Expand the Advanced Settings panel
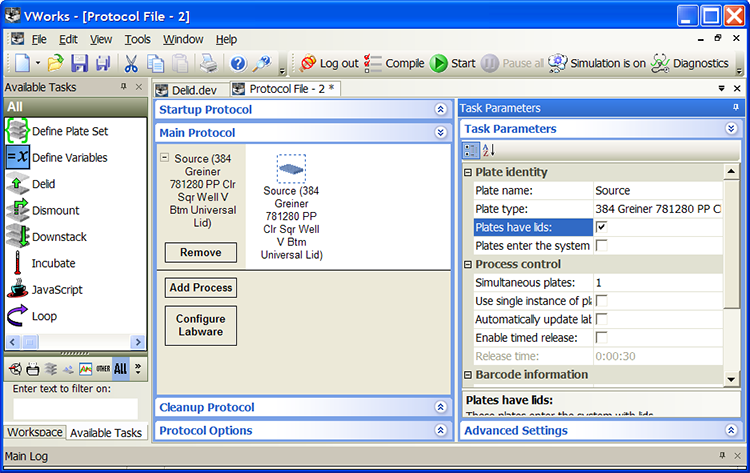The width and height of the screenshot is (750, 473). [x=732, y=431]
